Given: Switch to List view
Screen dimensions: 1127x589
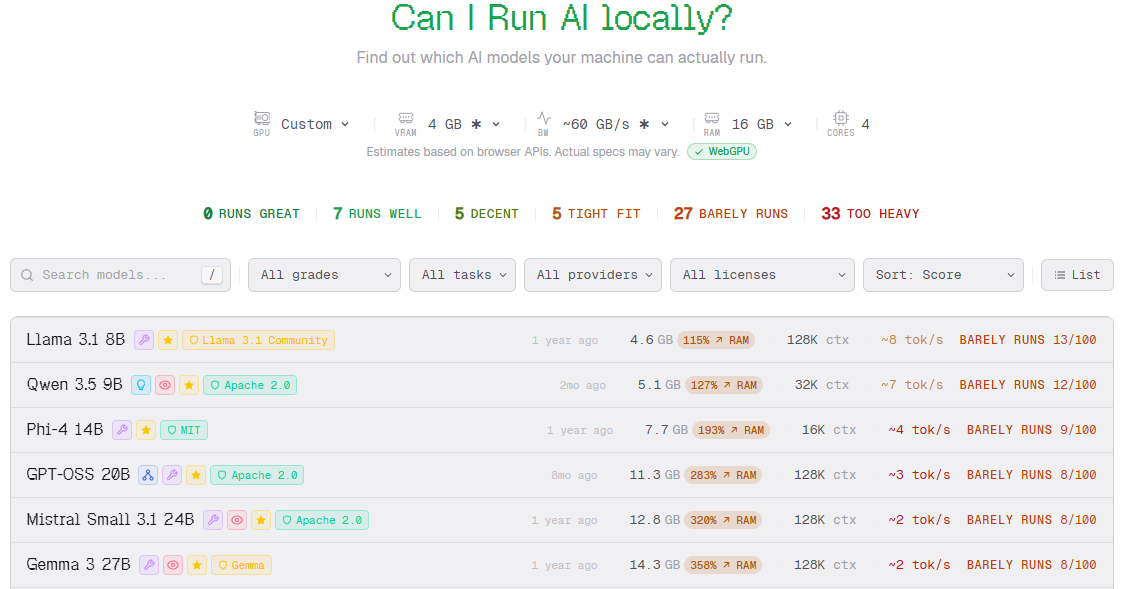Looking at the screenshot, I should (1077, 275).
